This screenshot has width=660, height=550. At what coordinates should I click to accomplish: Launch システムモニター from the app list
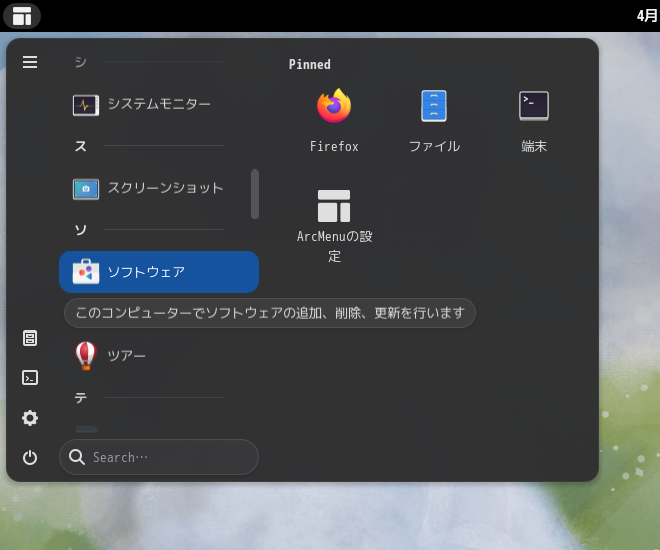[159, 104]
